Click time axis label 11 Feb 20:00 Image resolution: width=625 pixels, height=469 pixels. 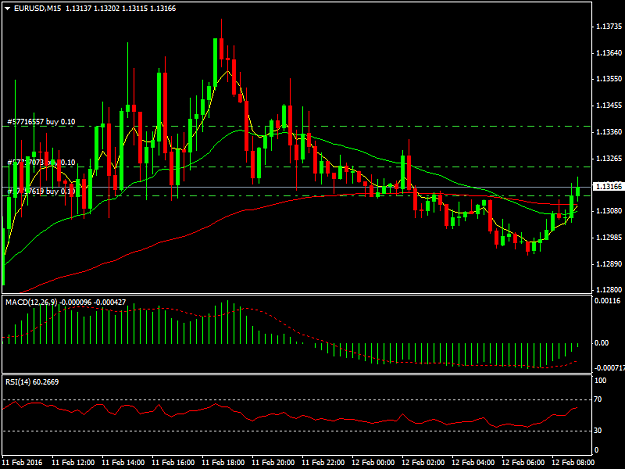point(273,462)
